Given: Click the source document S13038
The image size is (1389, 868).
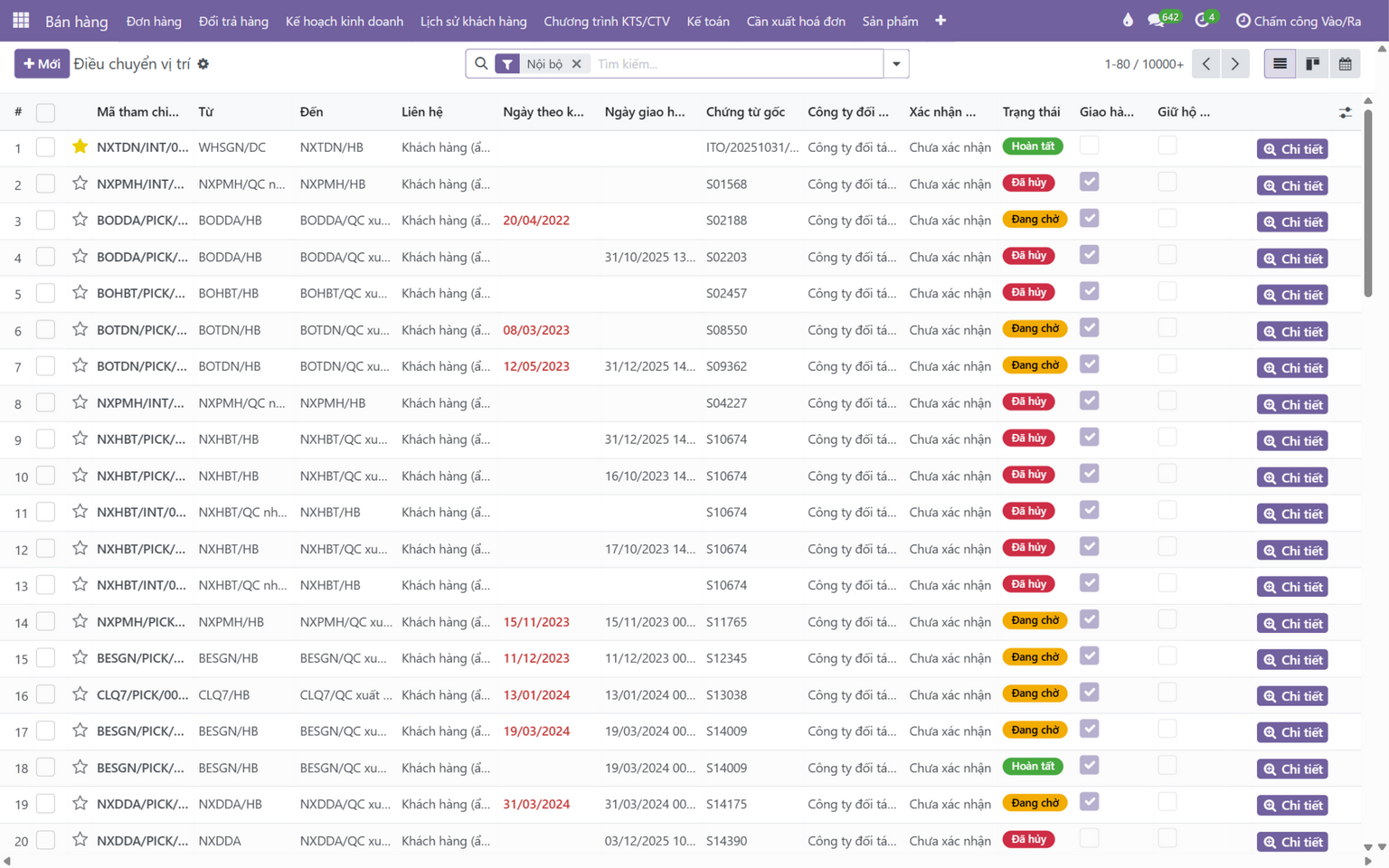Looking at the screenshot, I should [727, 695].
